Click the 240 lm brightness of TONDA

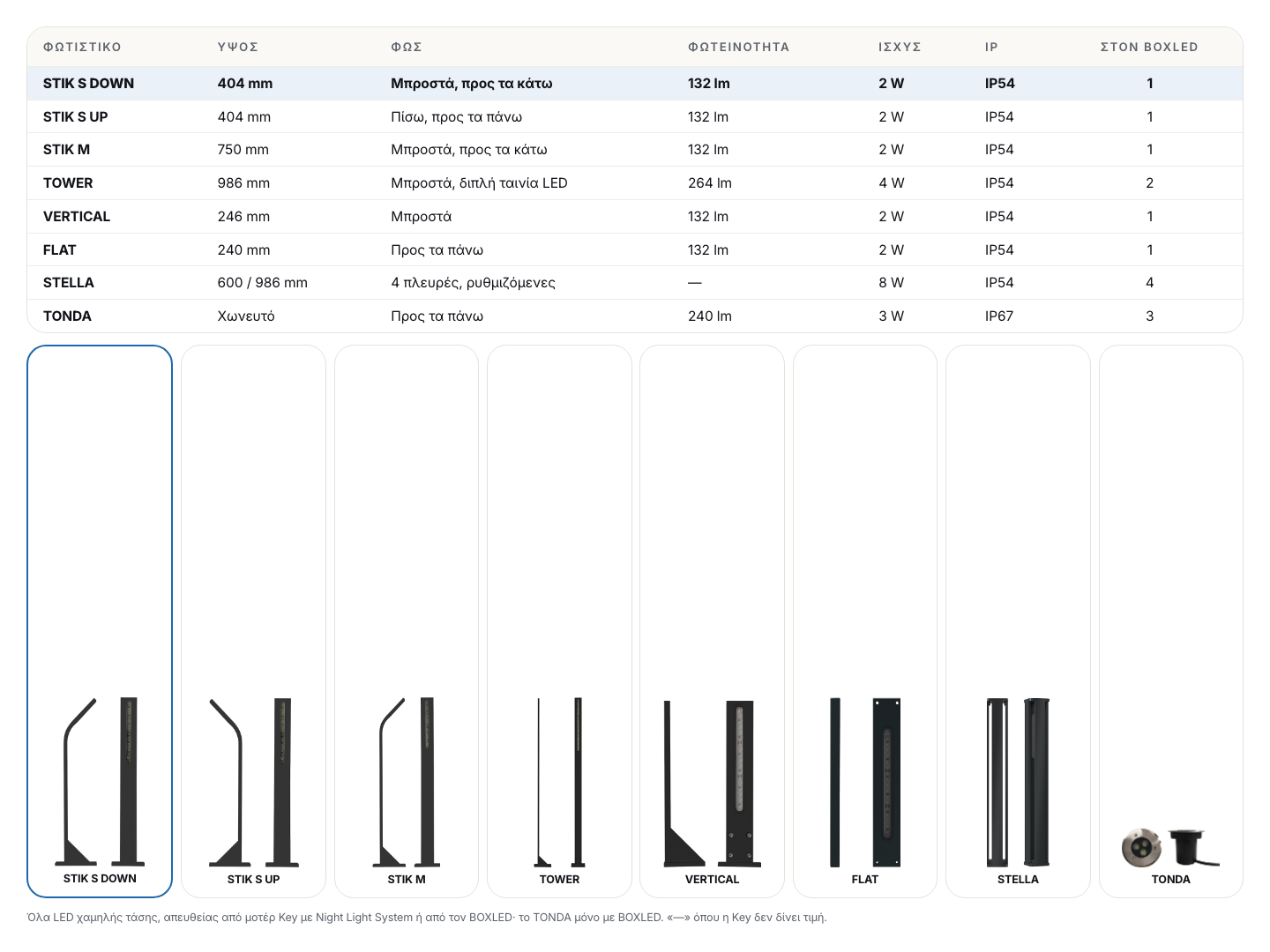pos(710,316)
